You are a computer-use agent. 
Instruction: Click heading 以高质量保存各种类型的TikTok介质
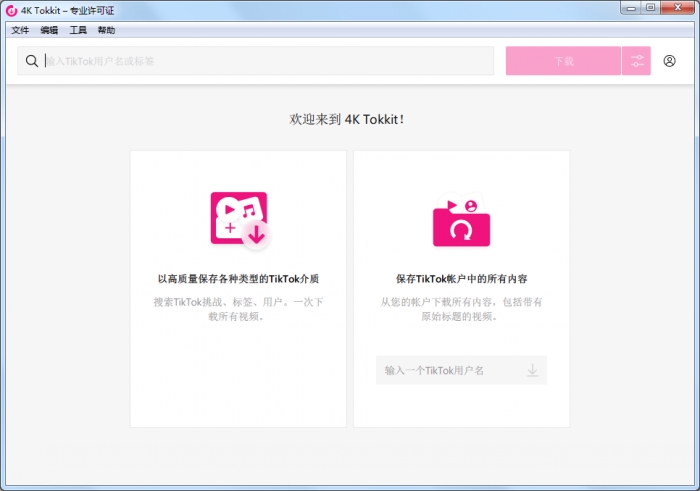click(x=238, y=279)
